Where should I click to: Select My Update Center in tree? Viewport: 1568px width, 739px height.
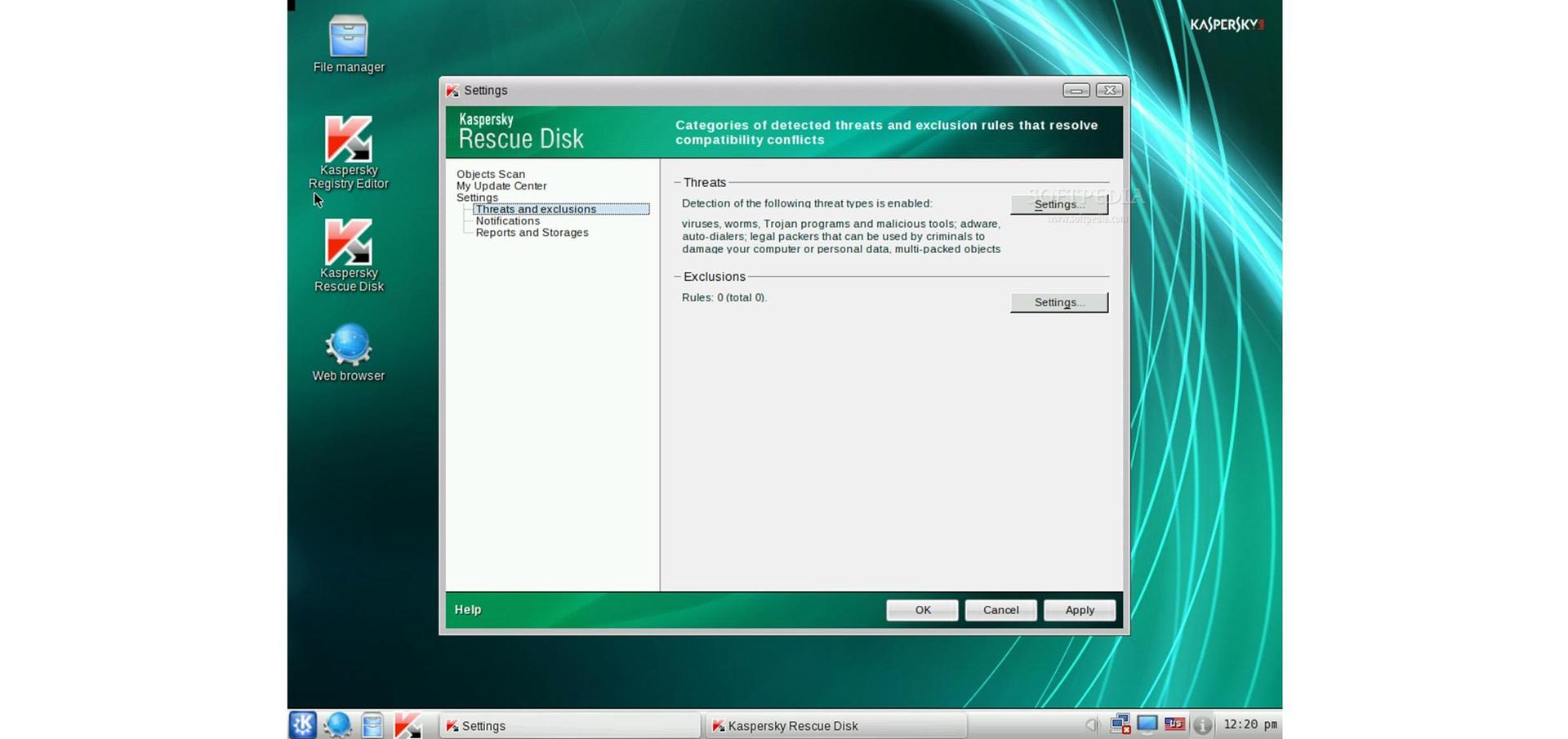(501, 185)
